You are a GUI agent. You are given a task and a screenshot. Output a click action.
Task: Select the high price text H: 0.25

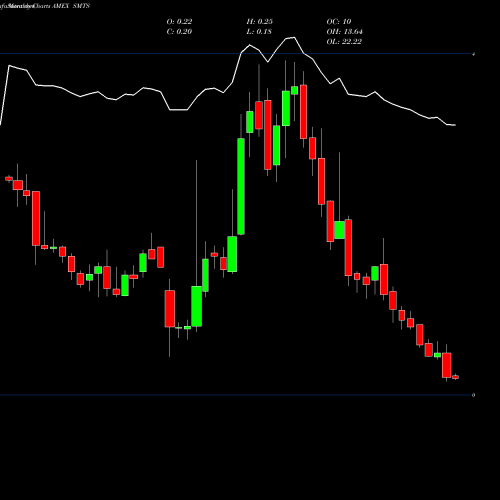pos(260,22)
